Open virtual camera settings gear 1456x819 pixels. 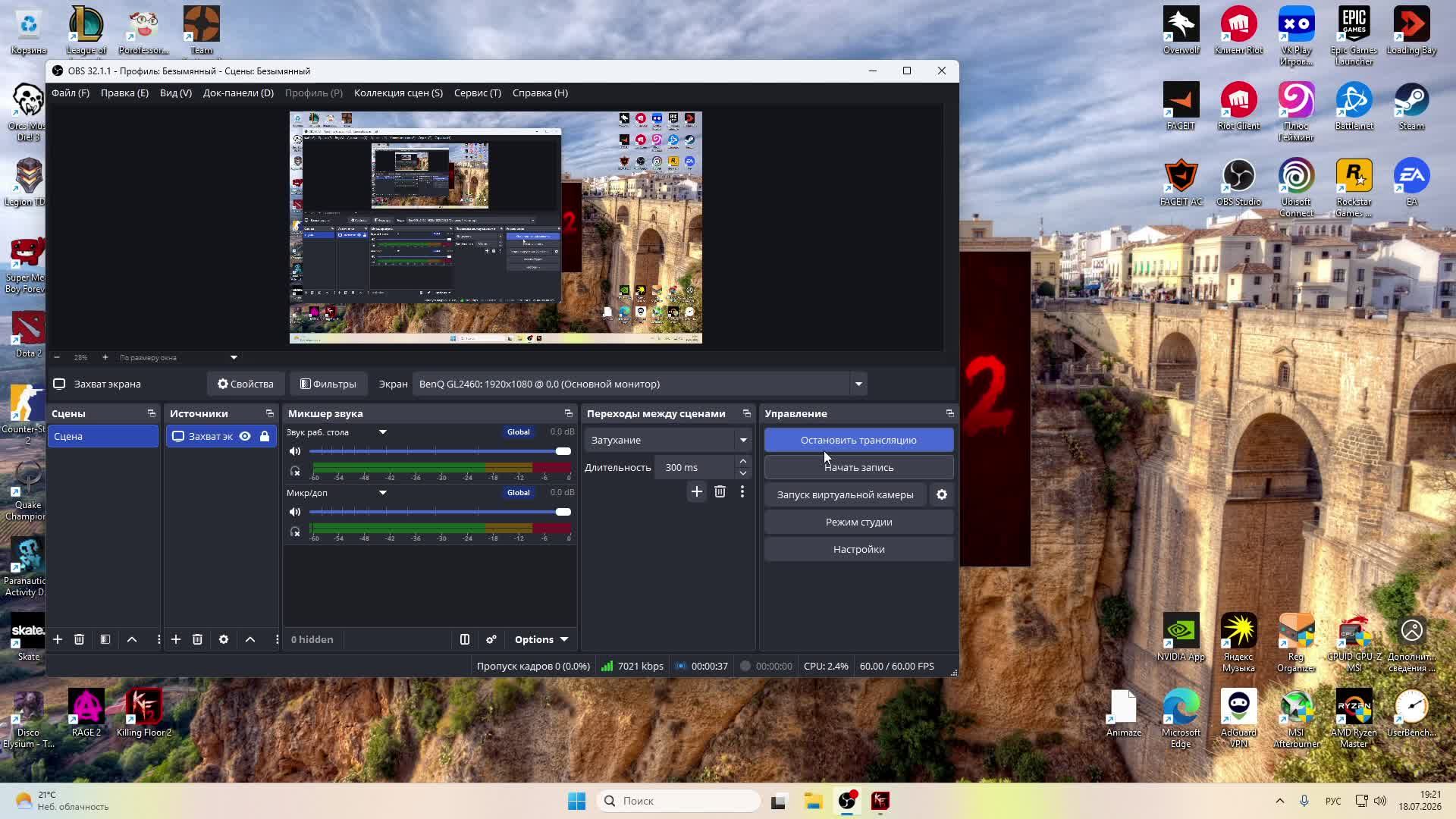(x=942, y=494)
